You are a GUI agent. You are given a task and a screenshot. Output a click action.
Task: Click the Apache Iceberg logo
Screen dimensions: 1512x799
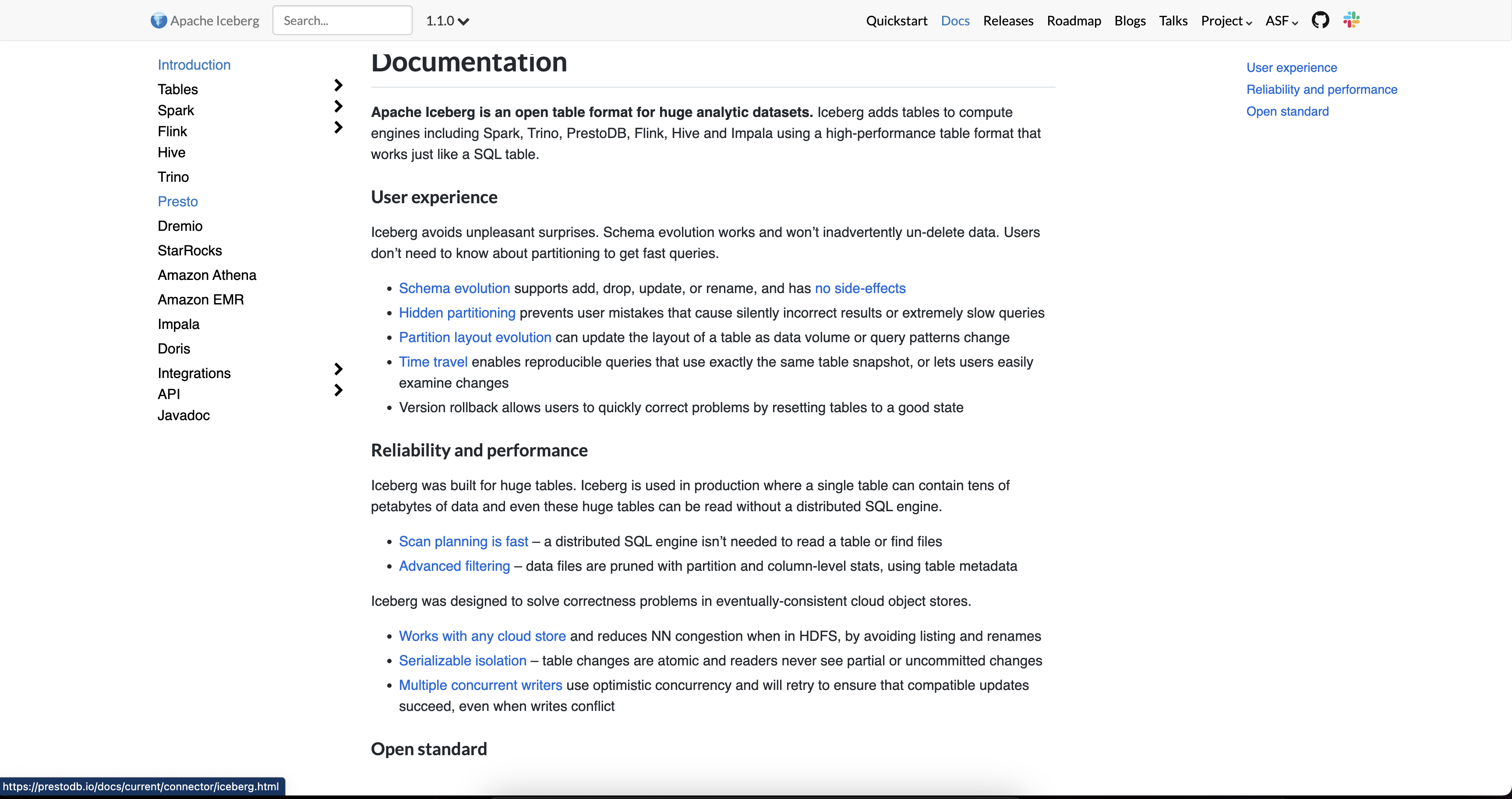coord(205,20)
